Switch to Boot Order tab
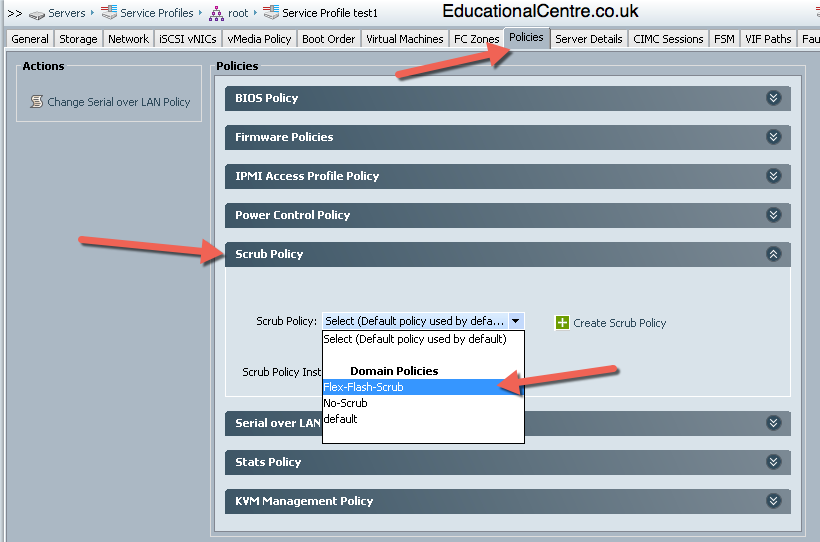Screen dimensions: 820x542 coord(328,39)
